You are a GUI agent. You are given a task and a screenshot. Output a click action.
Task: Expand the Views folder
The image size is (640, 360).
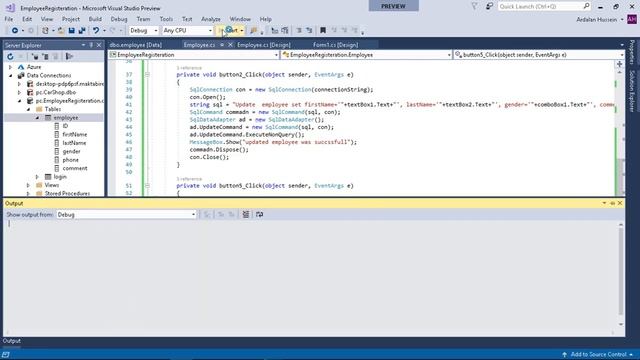(x=29, y=185)
